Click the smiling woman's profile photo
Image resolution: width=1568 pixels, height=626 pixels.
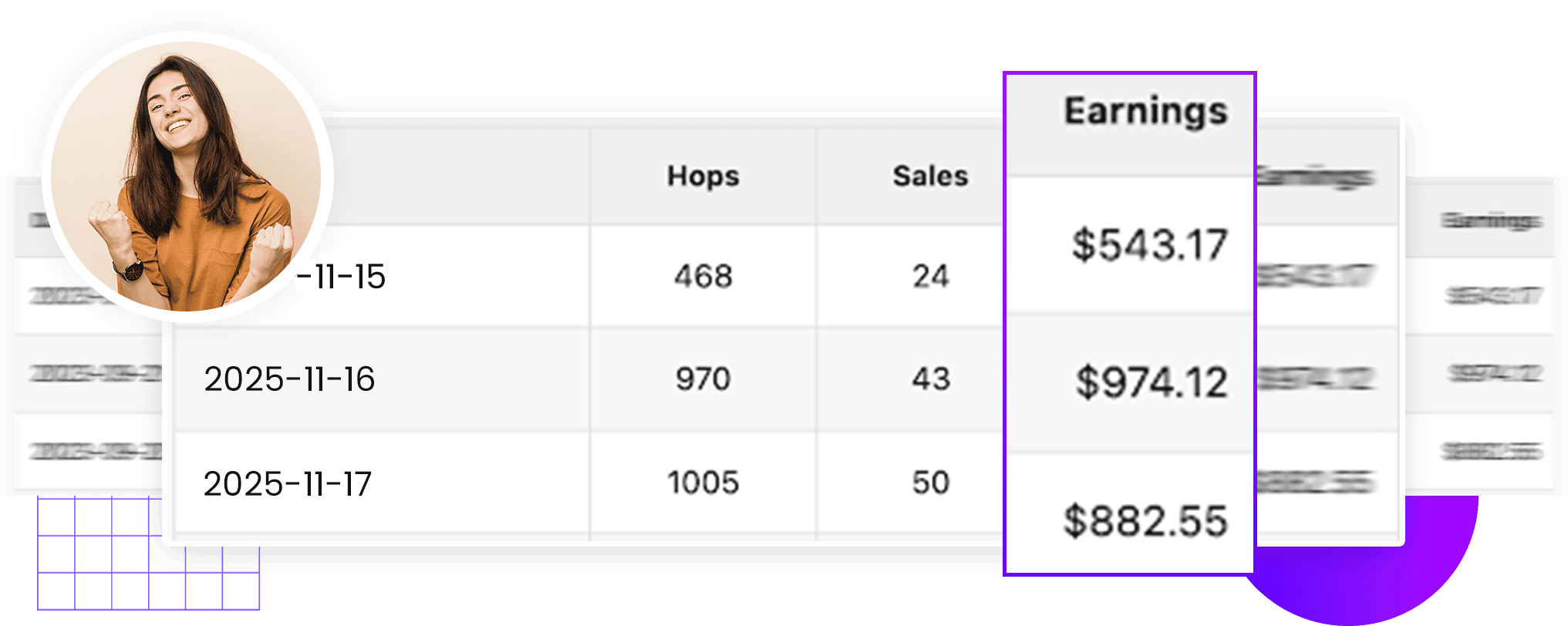187,177
